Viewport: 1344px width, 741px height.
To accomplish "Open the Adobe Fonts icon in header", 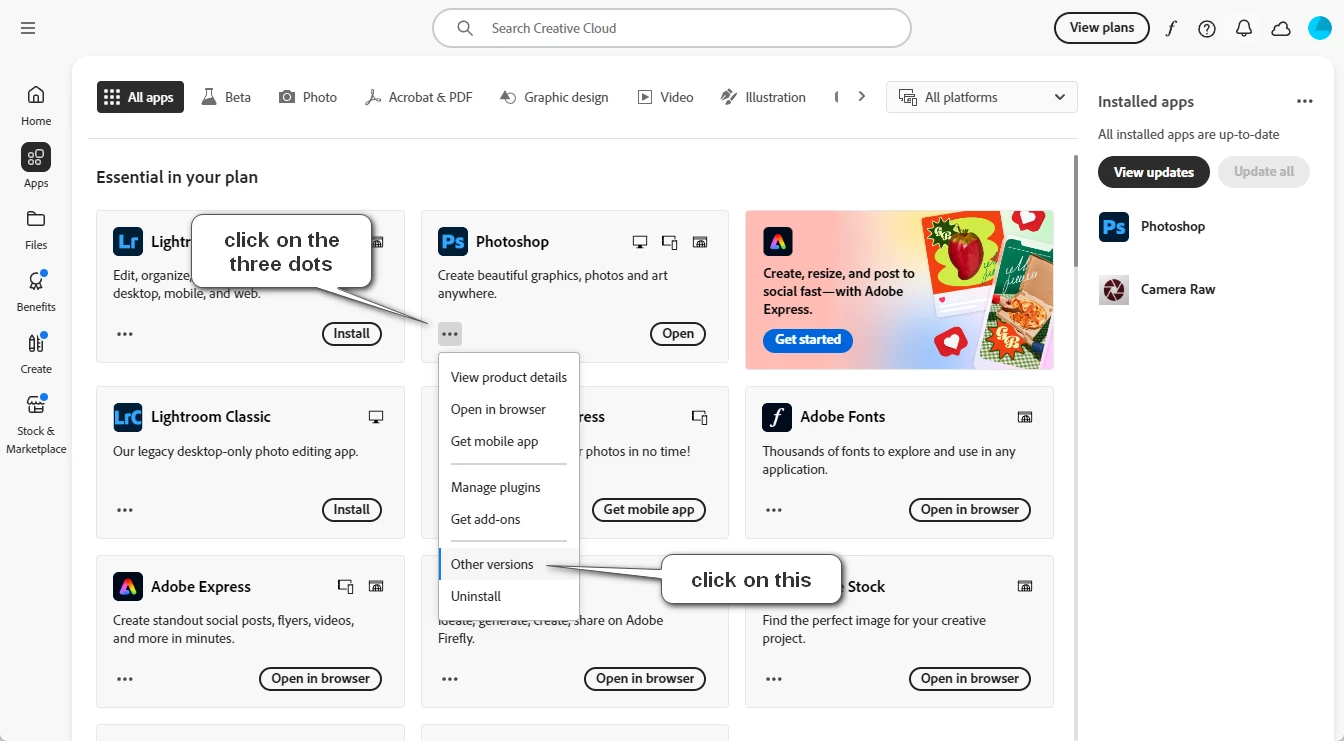I will tap(1171, 28).
